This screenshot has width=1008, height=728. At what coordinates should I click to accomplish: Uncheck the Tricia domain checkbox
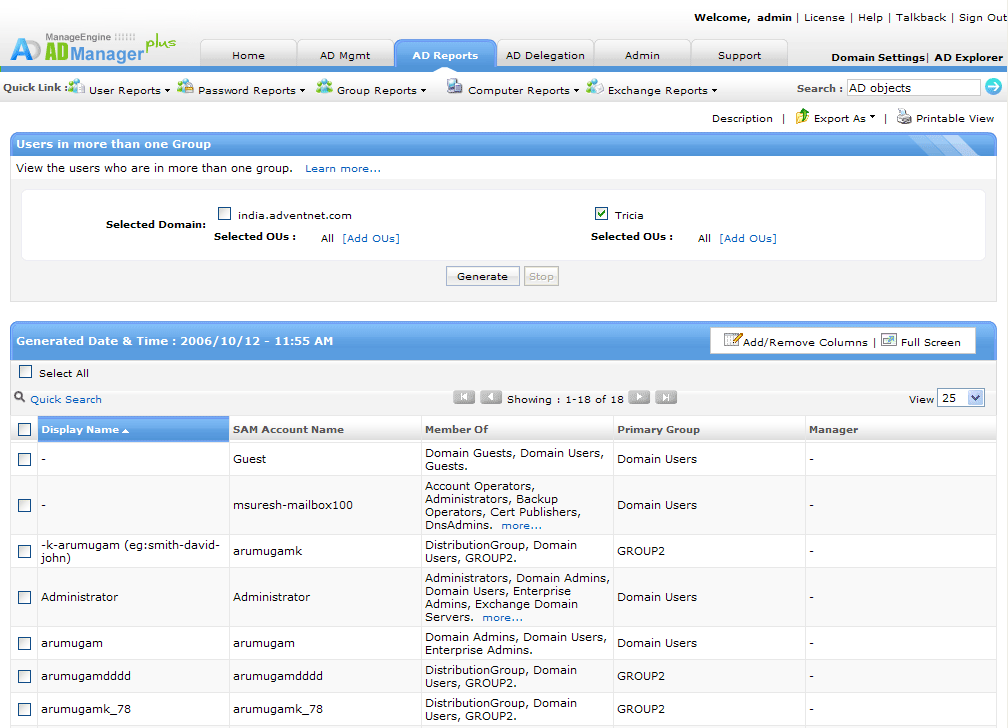[x=601, y=214]
